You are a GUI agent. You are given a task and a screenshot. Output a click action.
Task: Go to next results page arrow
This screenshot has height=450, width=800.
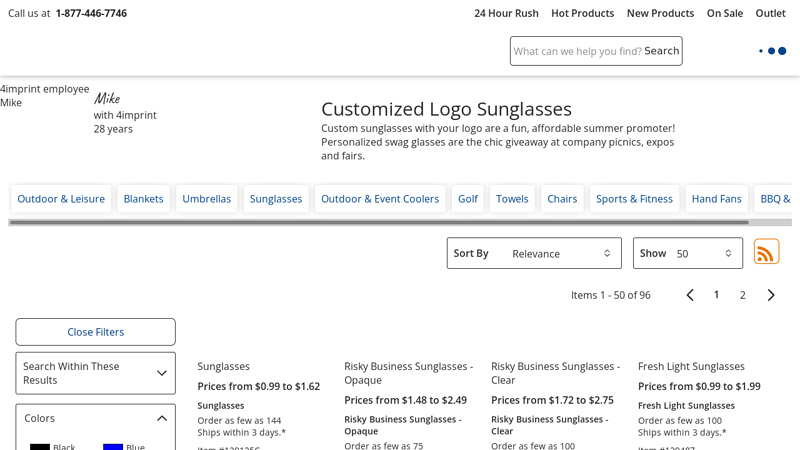coord(771,295)
